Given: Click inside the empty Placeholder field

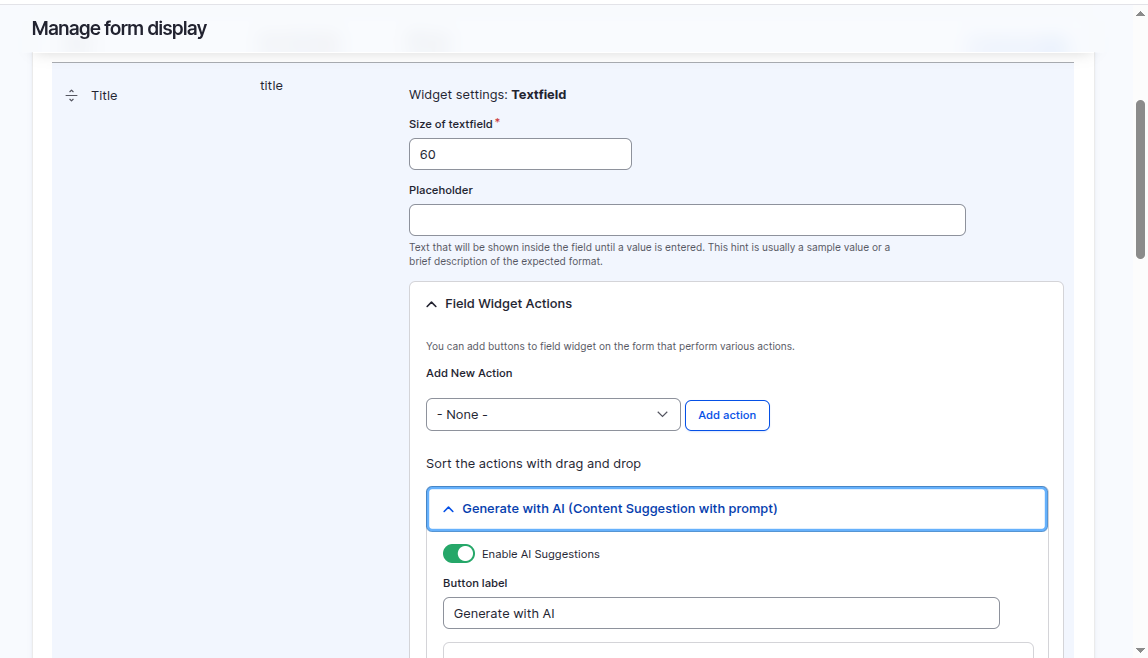Looking at the screenshot, I should pos(686,219).
